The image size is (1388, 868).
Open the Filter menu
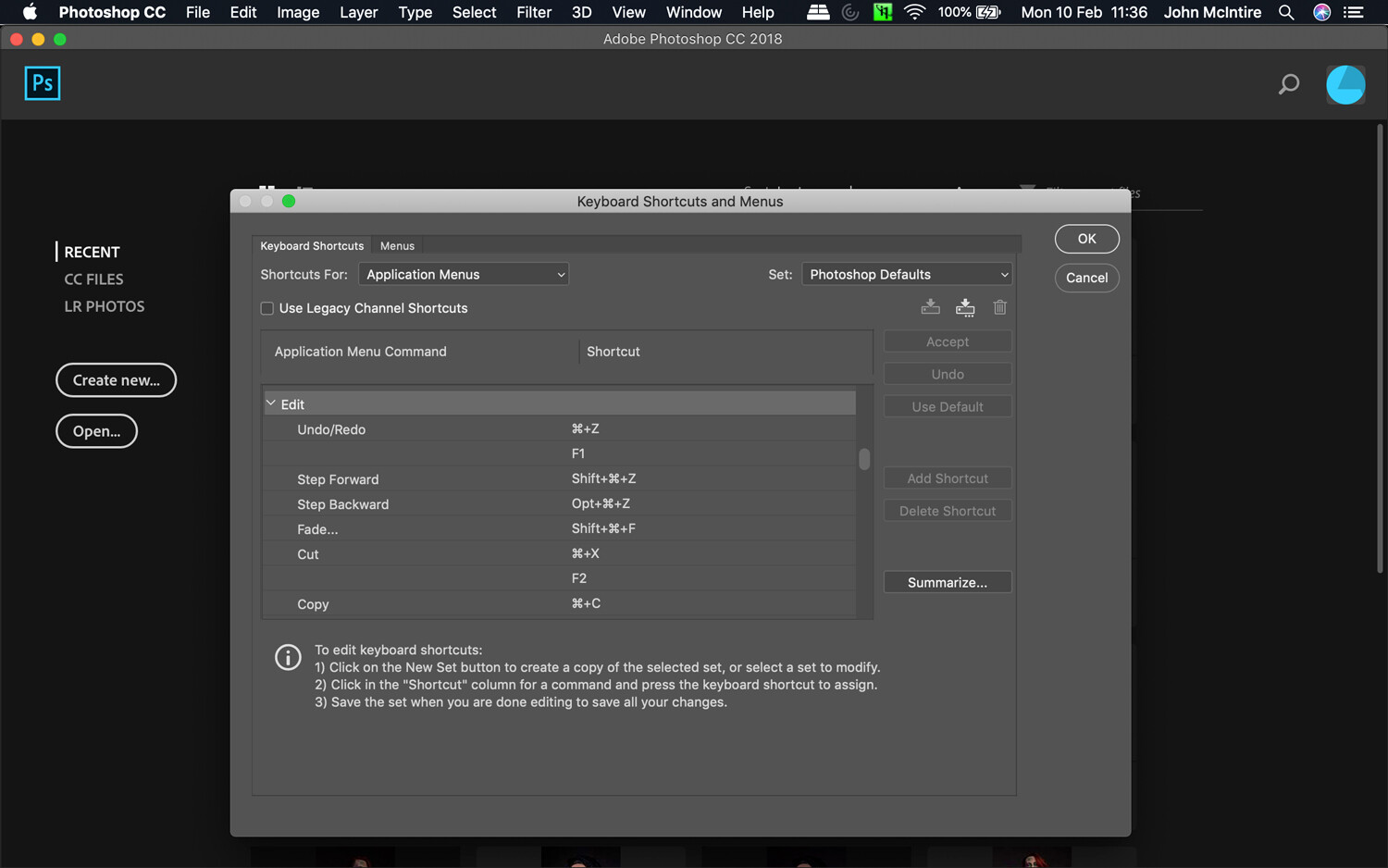[534, 12]
